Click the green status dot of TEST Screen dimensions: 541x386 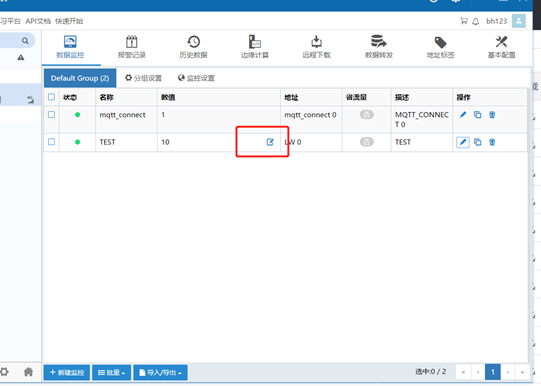pos(78,142)
